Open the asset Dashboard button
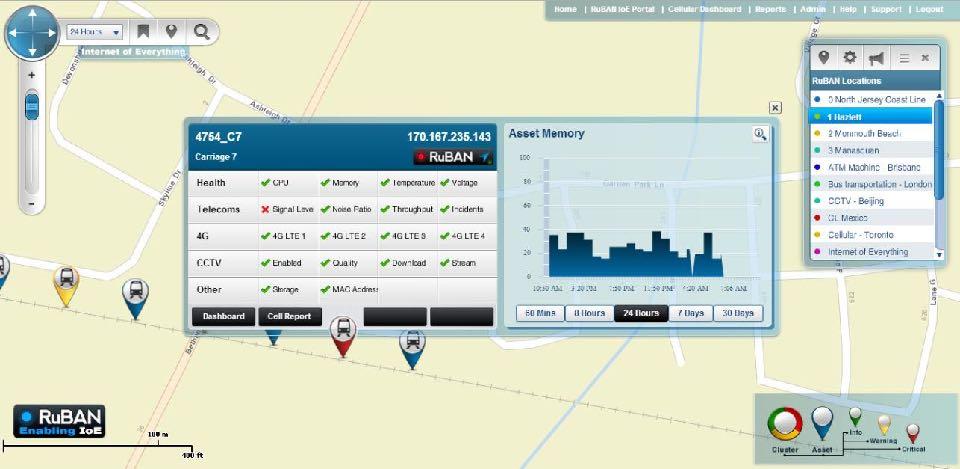This screenshot has height=469, width=960. coord(223,317)
